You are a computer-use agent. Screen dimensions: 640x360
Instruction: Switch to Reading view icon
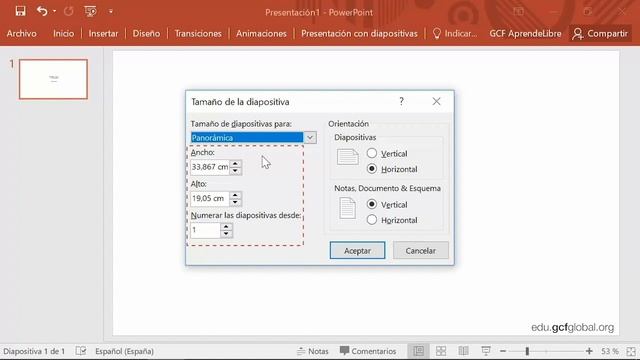click(x=463, y=351)
